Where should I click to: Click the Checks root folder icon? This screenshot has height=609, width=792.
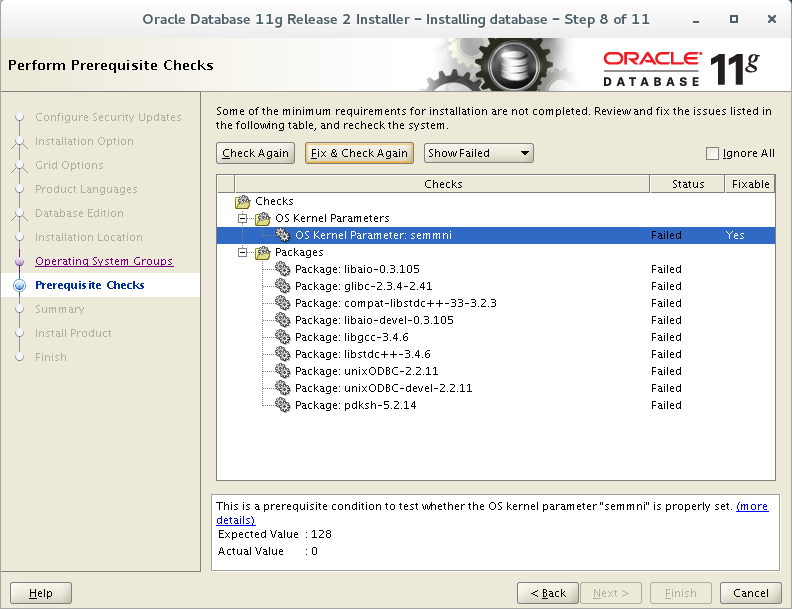click(x=243, y=201)
